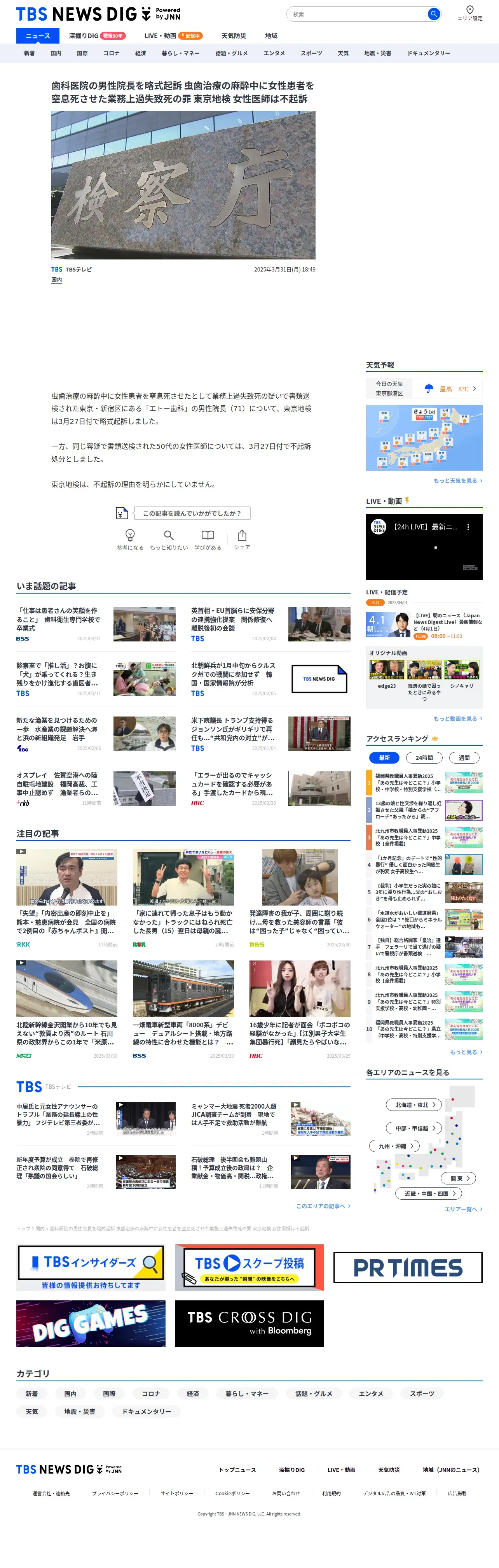Open the Japan weather map thumbnail
This screenshot has width=499, height=1568.
424,437
